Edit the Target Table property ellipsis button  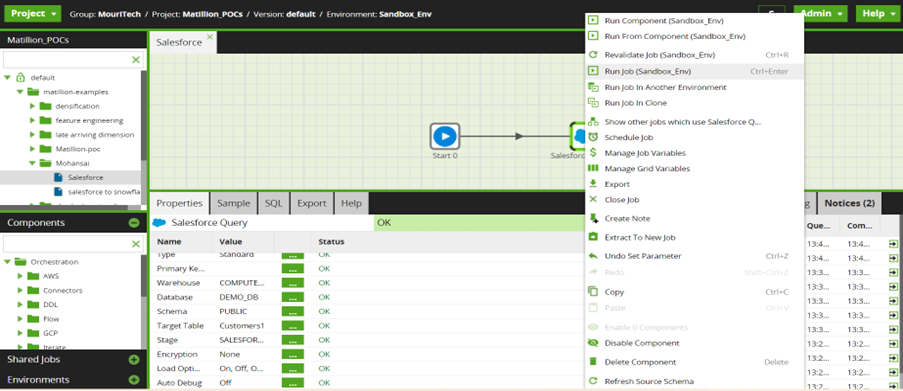point(293,326)
